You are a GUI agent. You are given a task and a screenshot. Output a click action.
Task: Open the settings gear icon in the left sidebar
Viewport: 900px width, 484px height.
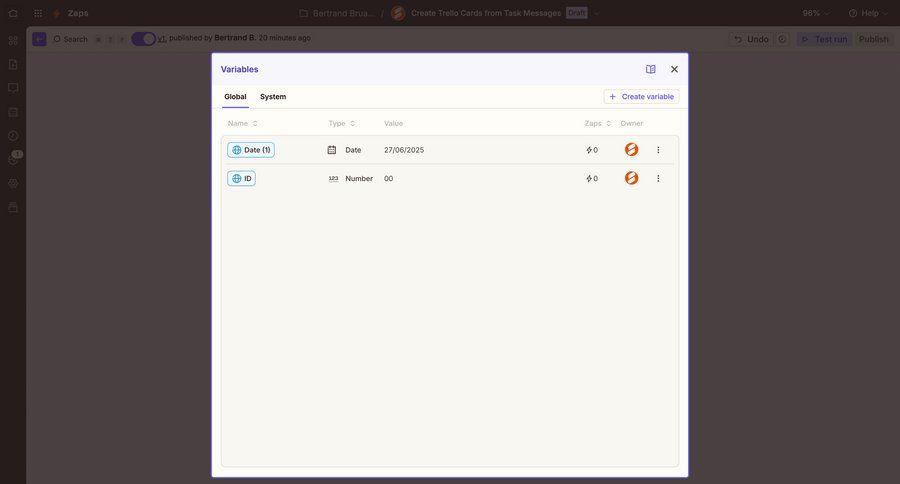(x=13, y=184)
